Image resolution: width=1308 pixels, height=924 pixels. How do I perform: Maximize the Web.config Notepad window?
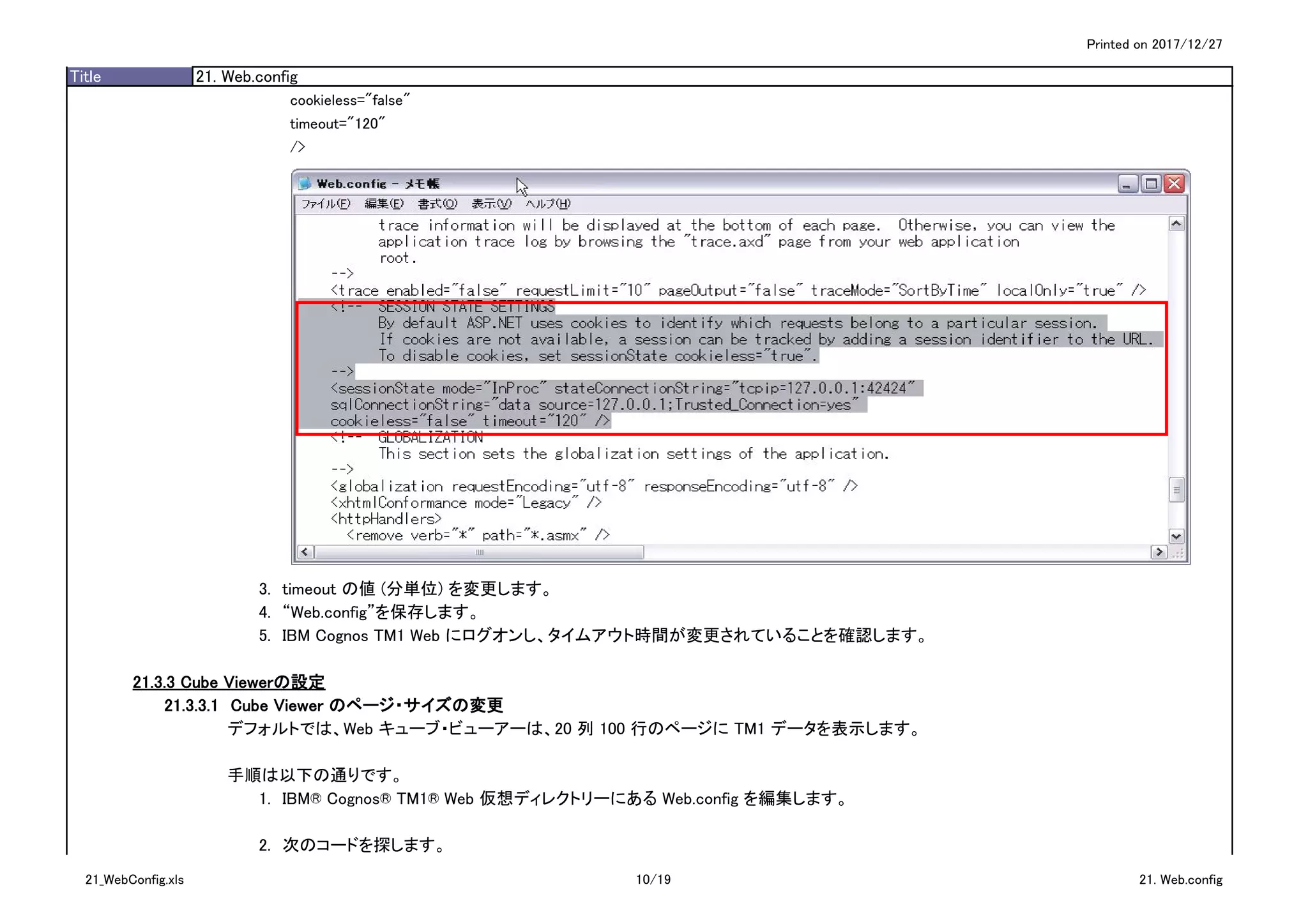pyautogui.click(x=1151, y=184)
